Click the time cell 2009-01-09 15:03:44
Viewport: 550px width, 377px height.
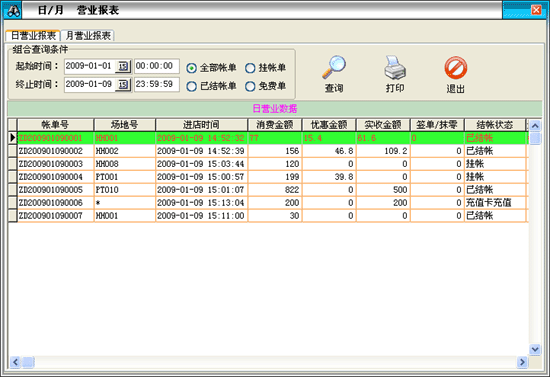(x=201, y=164)
